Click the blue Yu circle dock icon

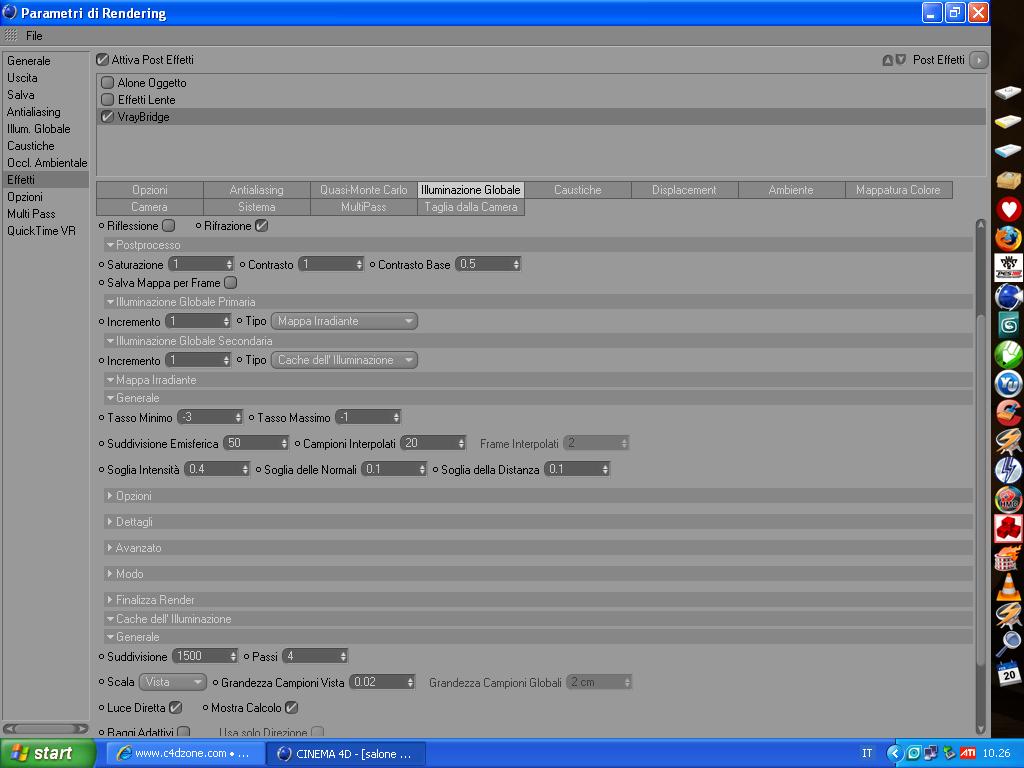pyautogui.click(x=1008, y=383)
